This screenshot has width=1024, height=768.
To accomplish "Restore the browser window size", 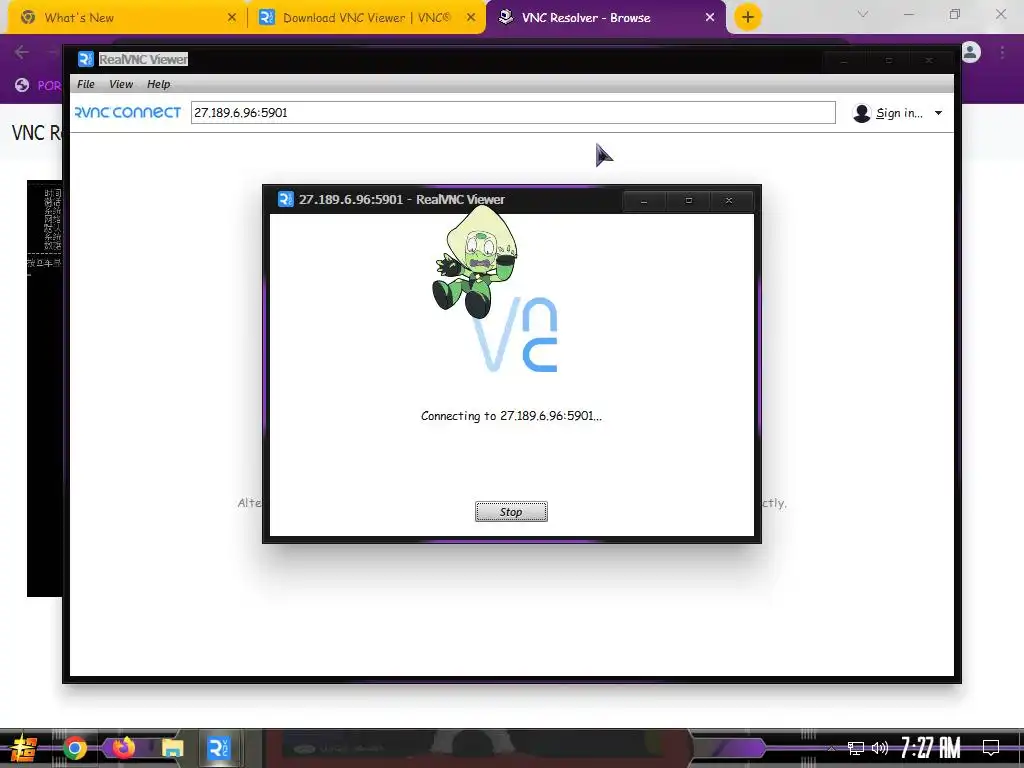I will (955, 14).
